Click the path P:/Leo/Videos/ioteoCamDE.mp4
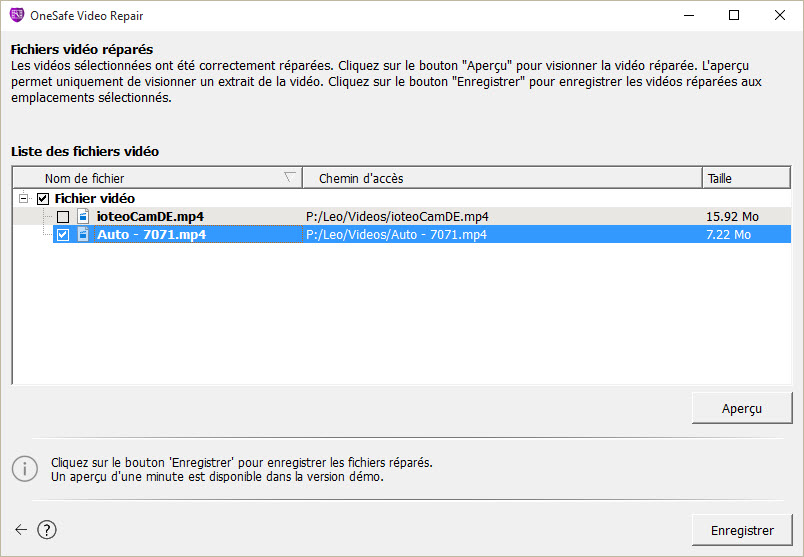 pos(397,216)
